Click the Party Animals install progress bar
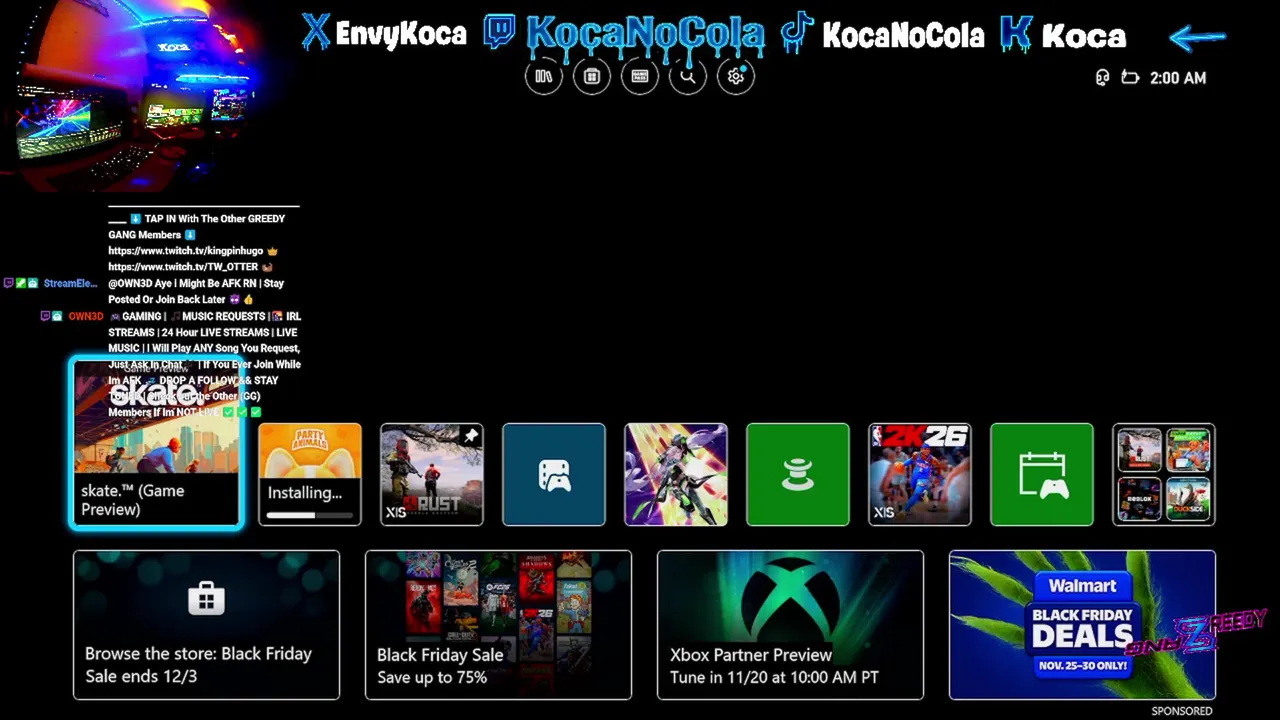1280x720 pixels. [310, 515]
